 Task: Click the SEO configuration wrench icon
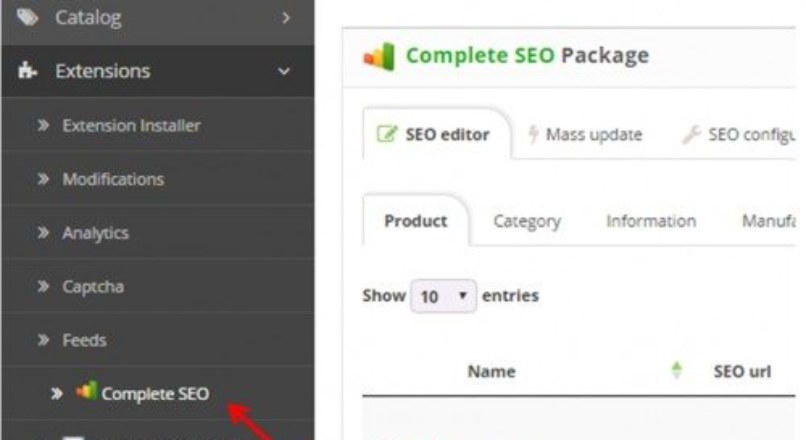tap(691, 135)
